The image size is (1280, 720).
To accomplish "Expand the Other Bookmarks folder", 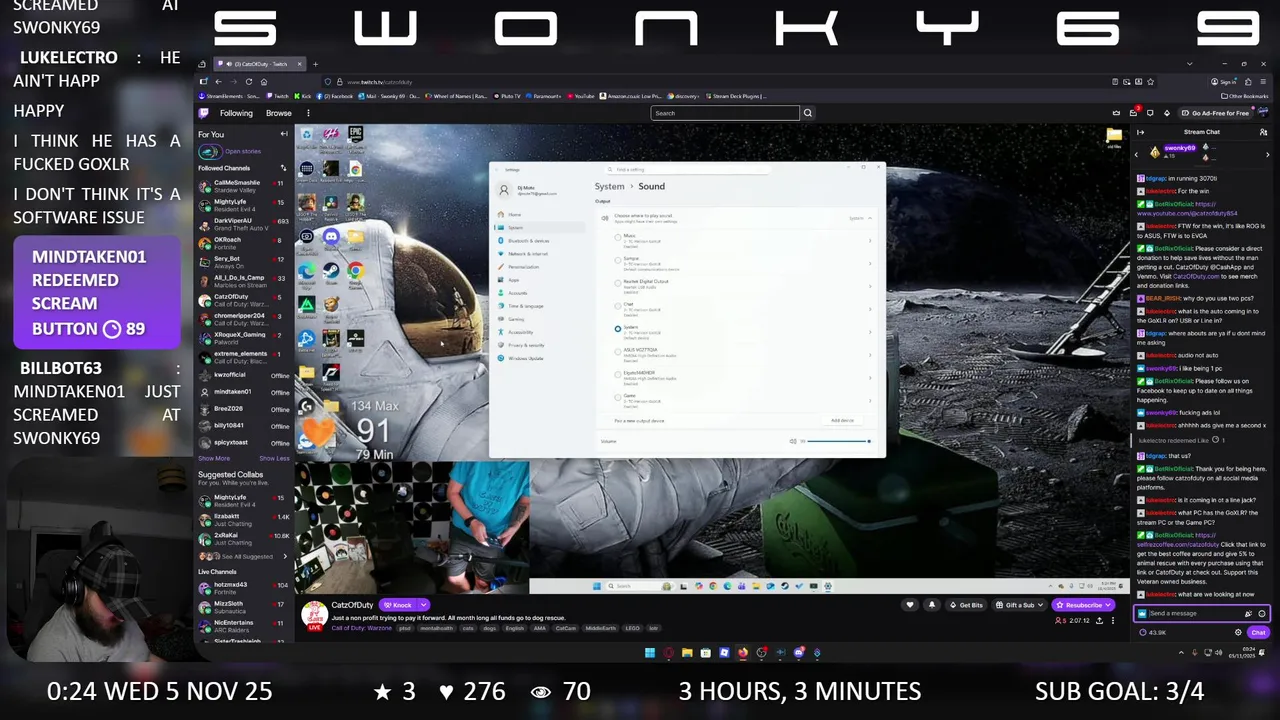I will point(1245,96).
